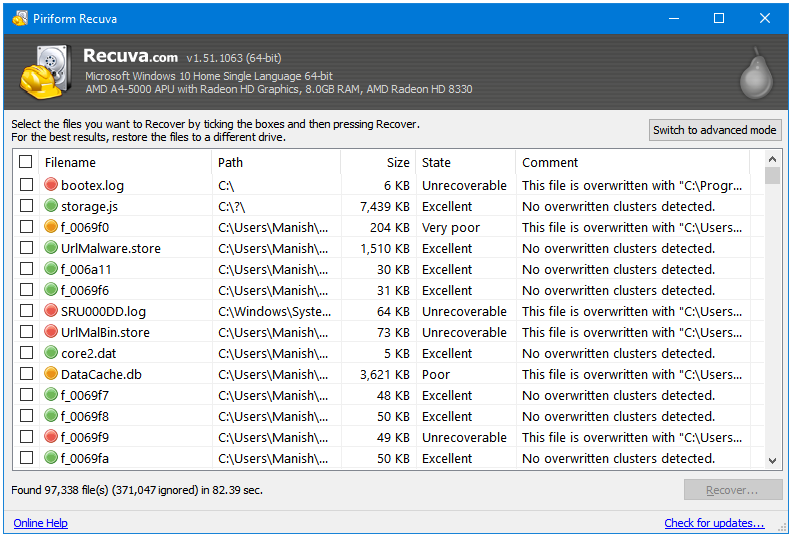Click the Found 97,338 file(s) status text
Image resolution: width=792 pixels, height=538 pixels.
[137, 490]
